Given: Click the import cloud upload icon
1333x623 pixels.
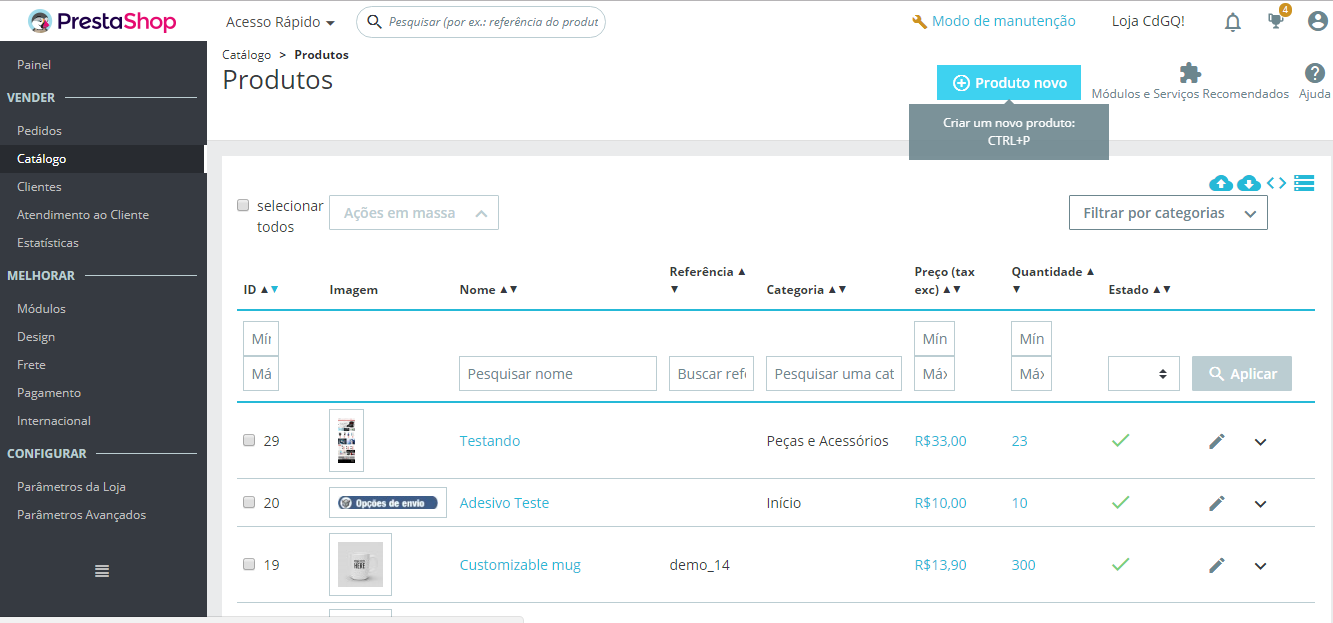Looking at the screenshot, I should tap(1220, 183).
